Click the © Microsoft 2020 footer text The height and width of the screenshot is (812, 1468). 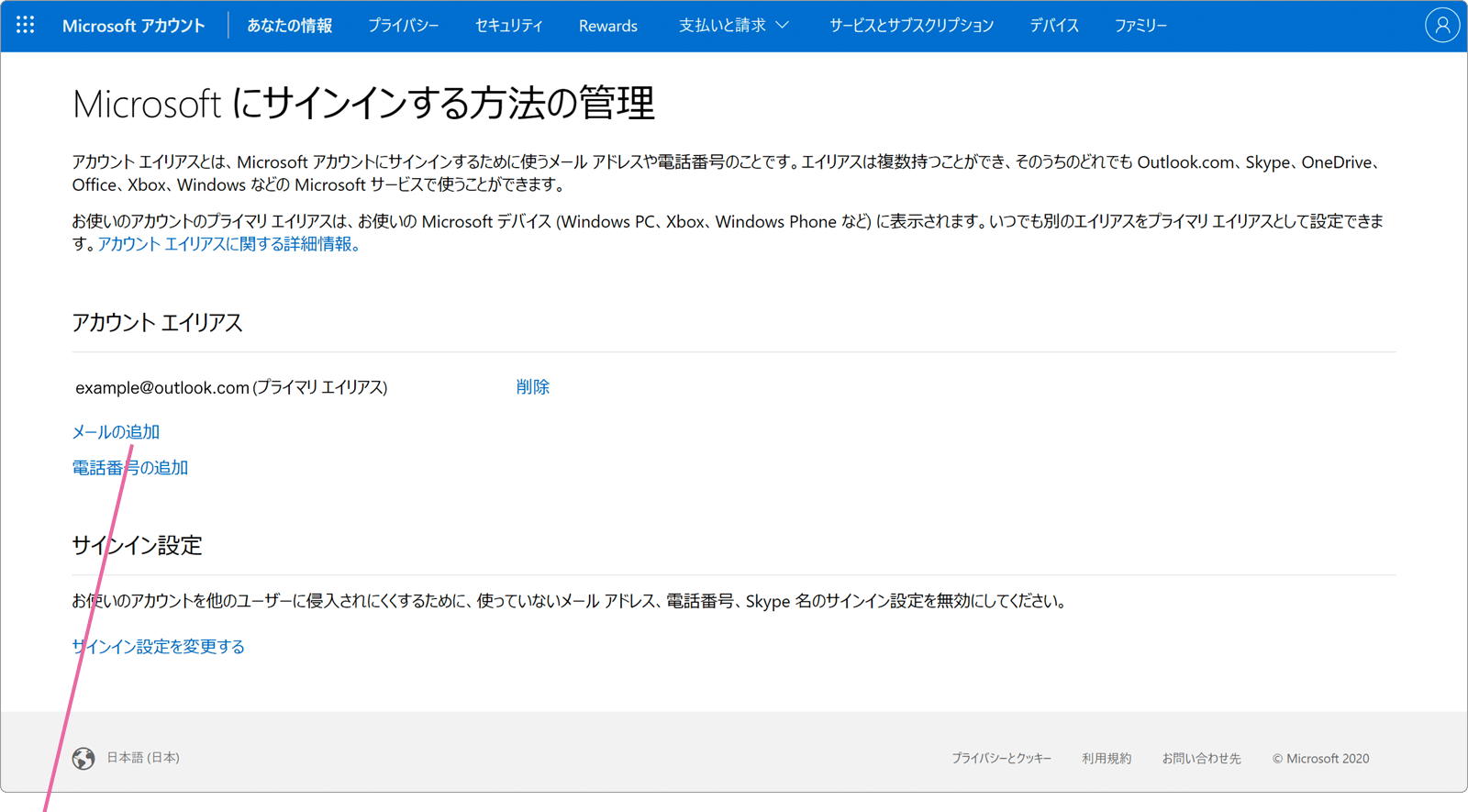(1320, 759)
